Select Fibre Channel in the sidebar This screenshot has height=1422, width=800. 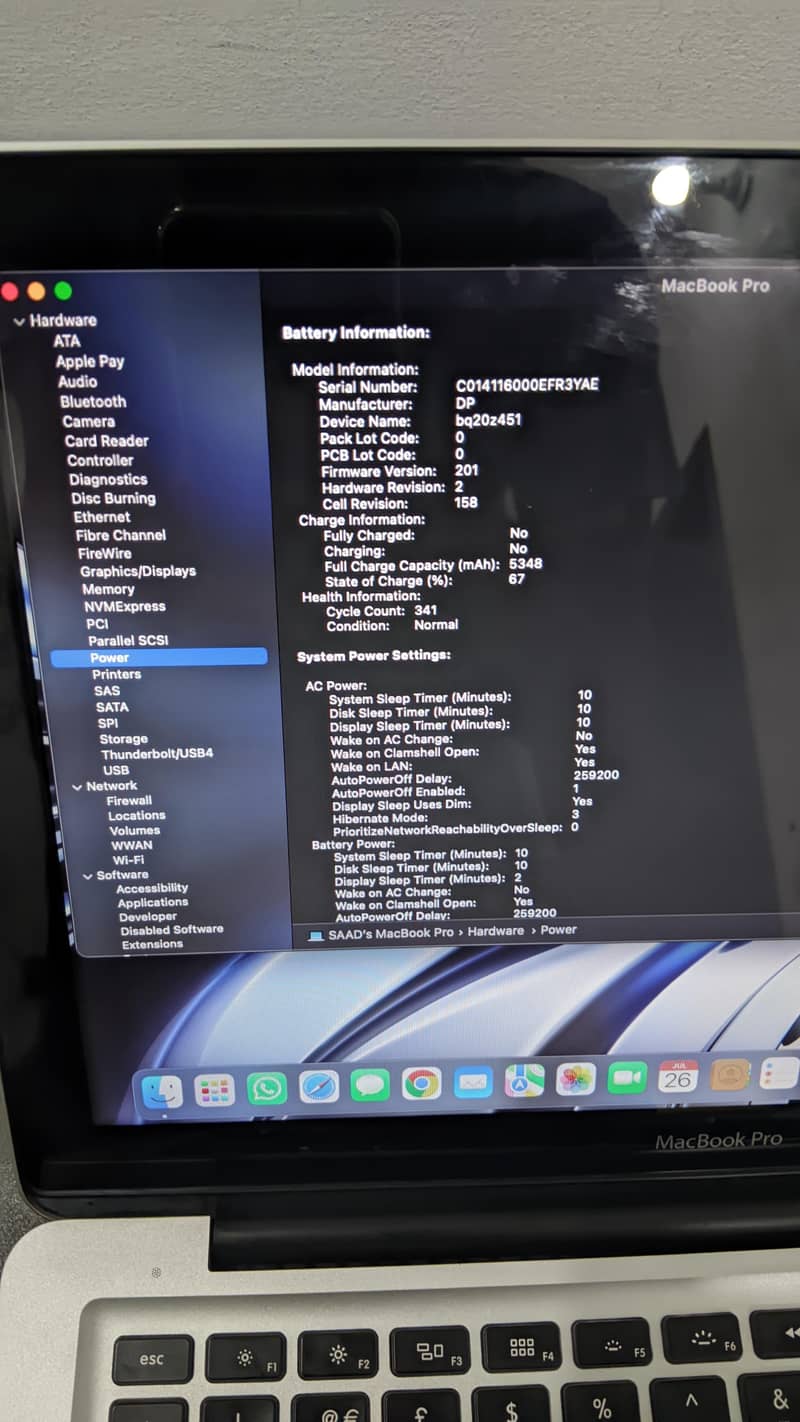[x=121, y=535]
